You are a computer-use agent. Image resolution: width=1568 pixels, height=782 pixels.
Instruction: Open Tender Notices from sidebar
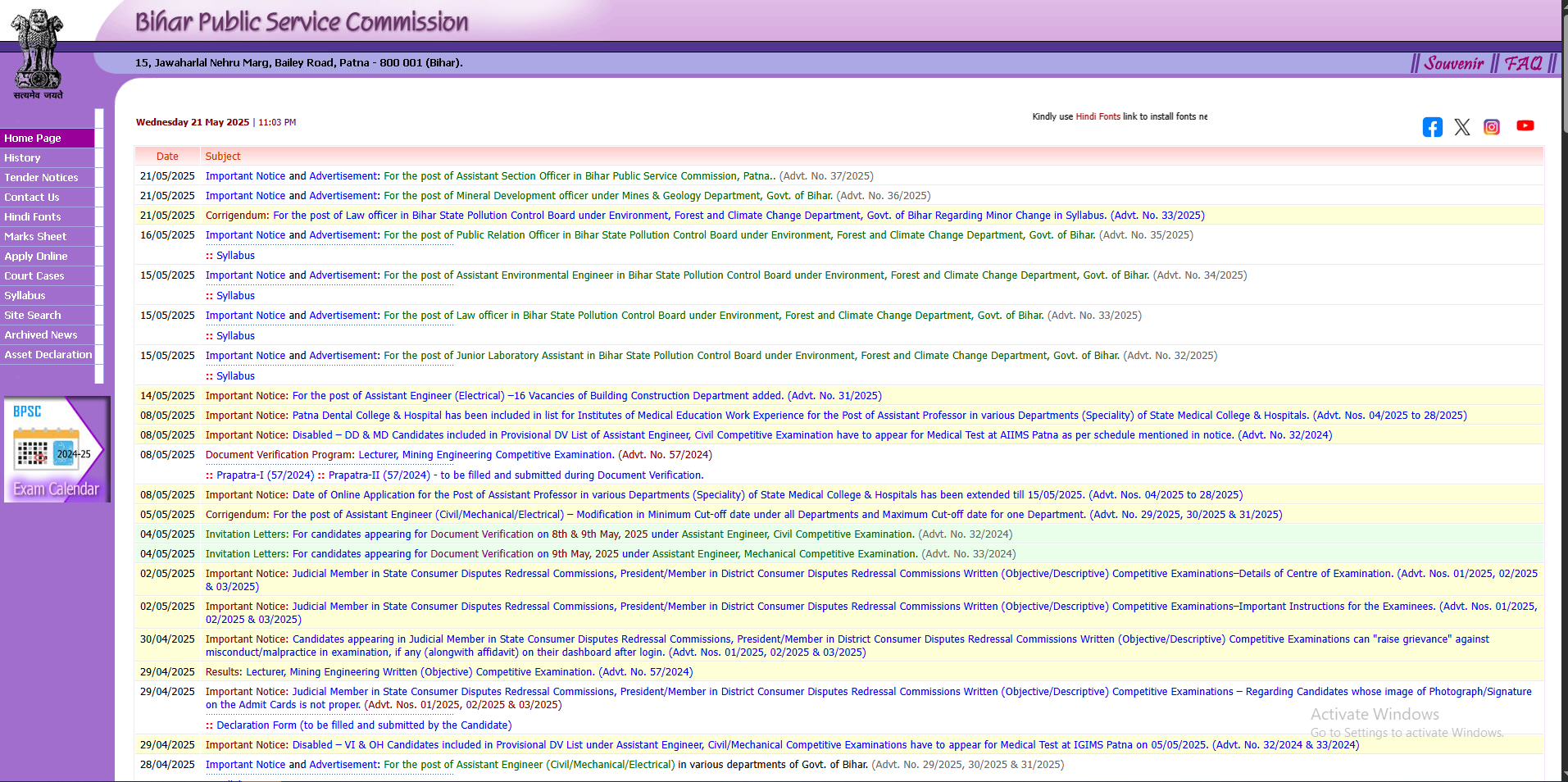(x=41, y=178)
